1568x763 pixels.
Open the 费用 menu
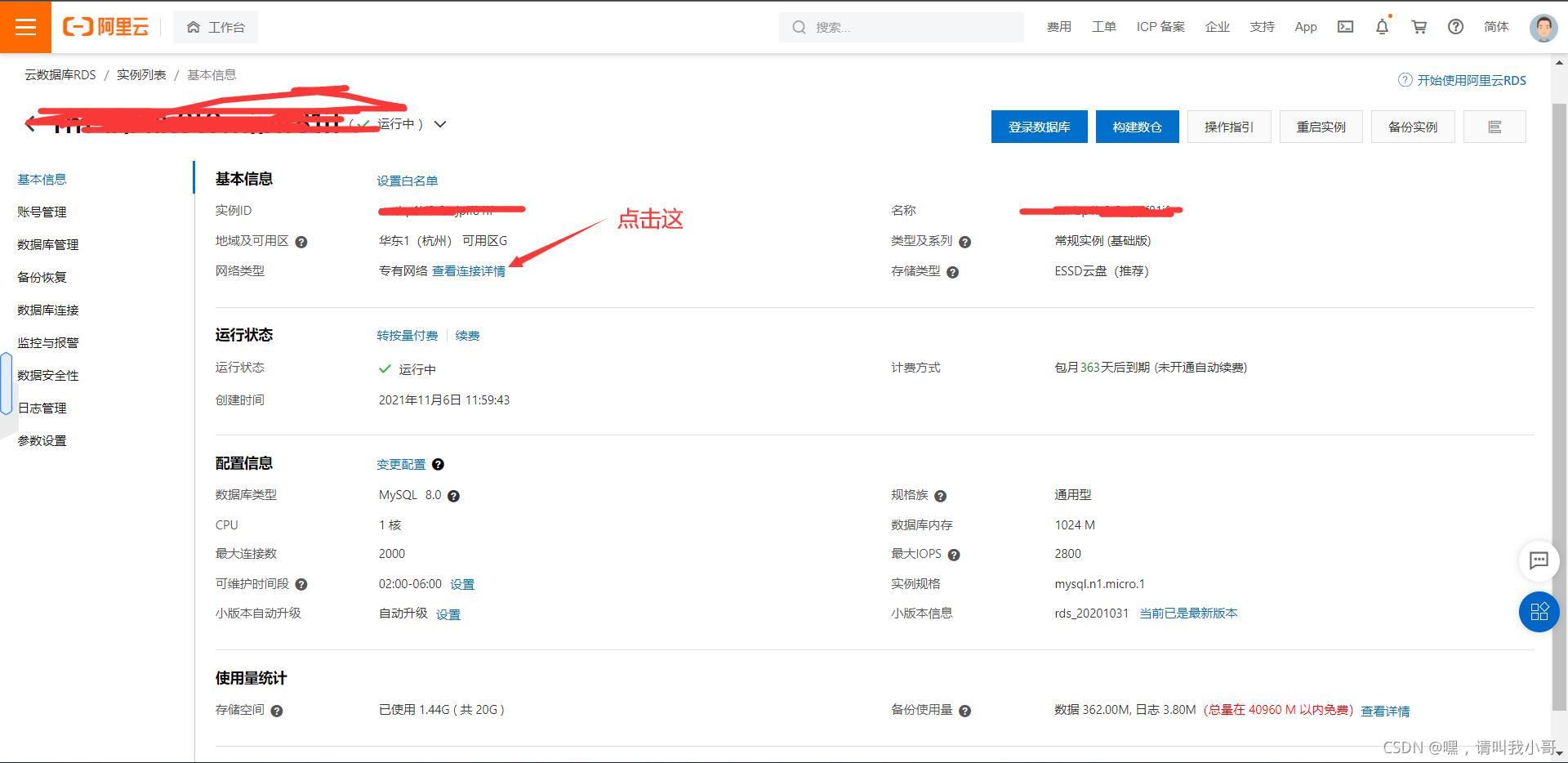click(1058, 27)
